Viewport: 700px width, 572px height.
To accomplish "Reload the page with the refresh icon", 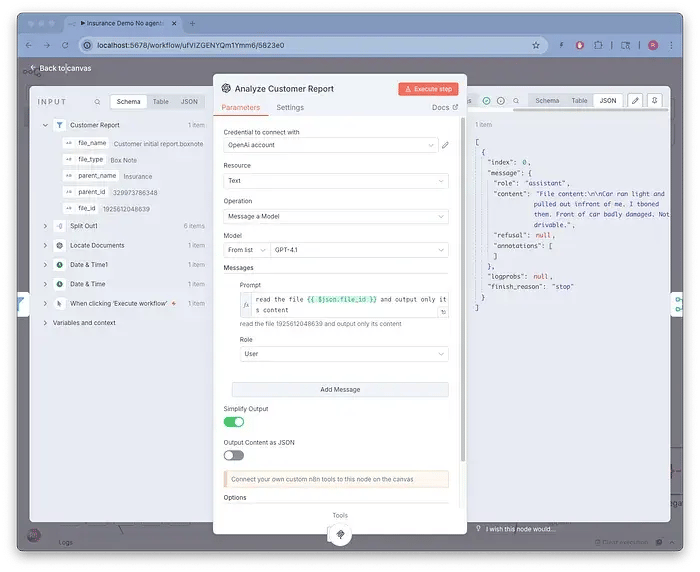I will pos(65,45).
